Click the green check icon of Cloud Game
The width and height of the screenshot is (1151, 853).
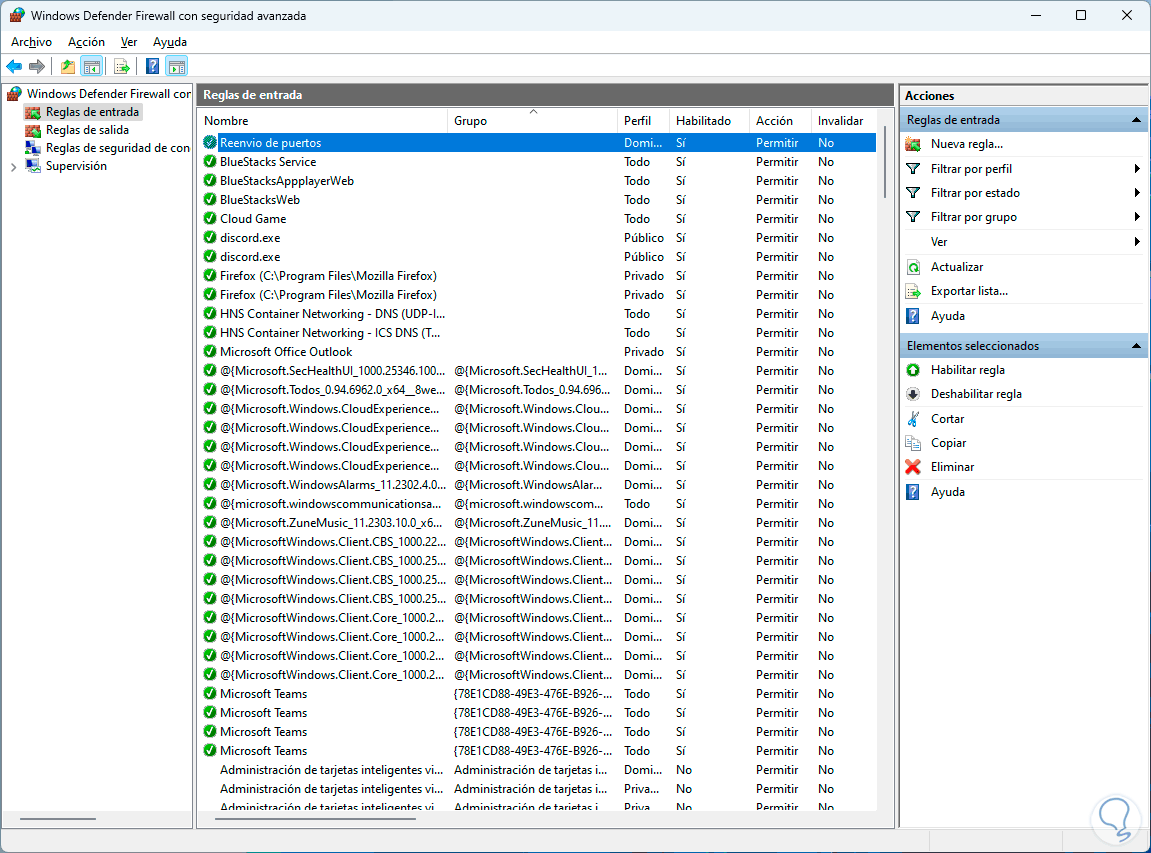point(210,219)
